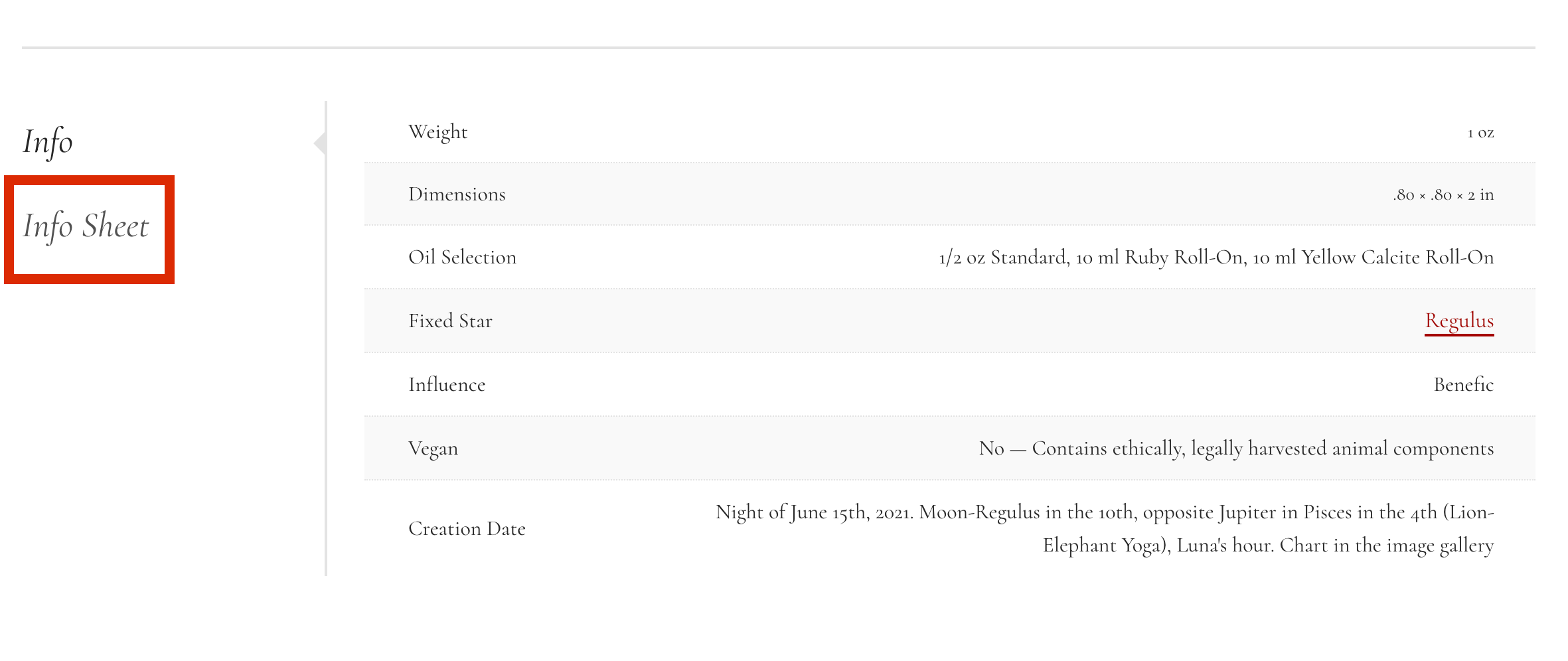Click the Fixed Star row label
The width and height of the screenshot is (1568, 661).
(x=450, y=321)
